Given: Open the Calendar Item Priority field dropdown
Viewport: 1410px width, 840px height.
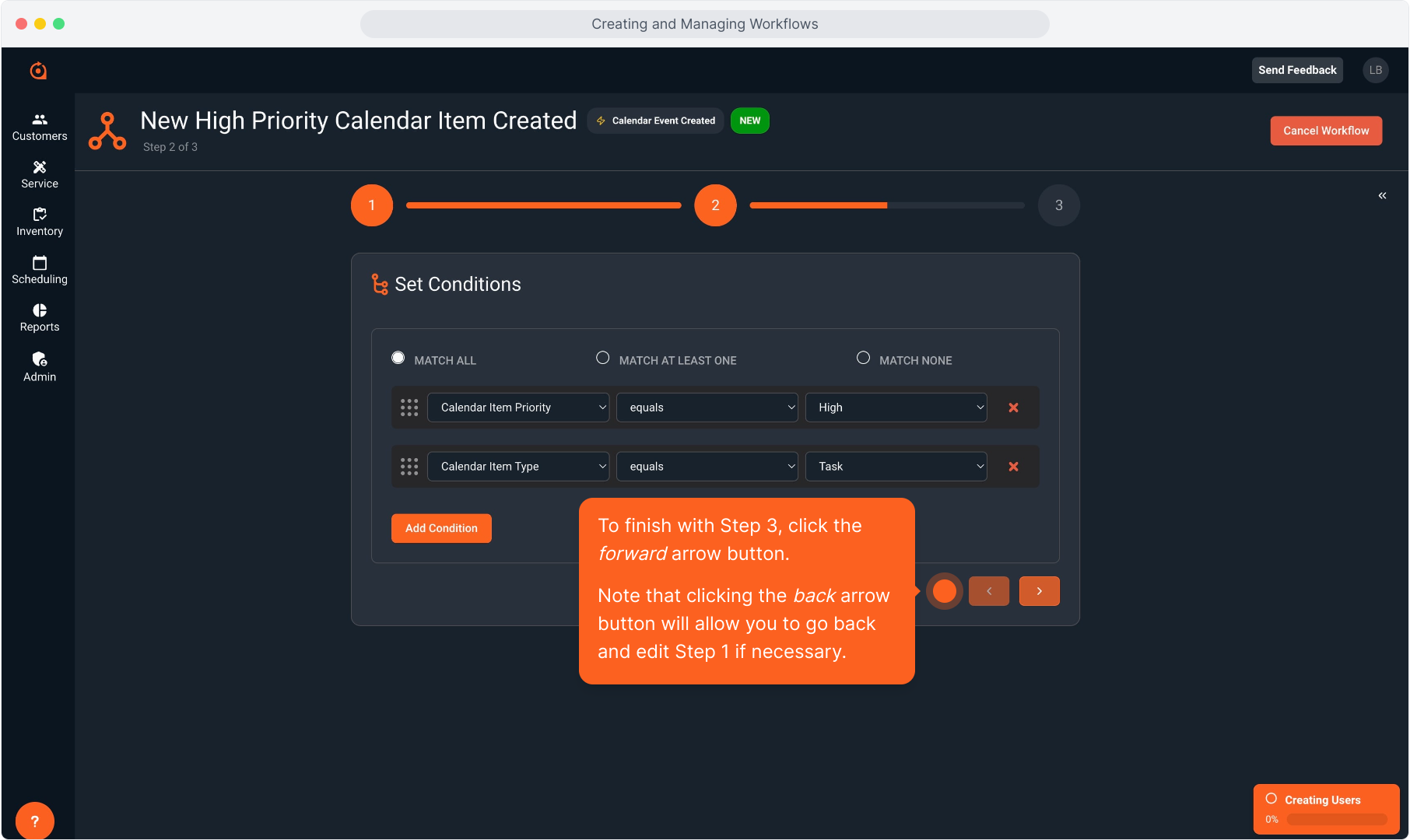Looking at the screenshot, I should point(518,408).
